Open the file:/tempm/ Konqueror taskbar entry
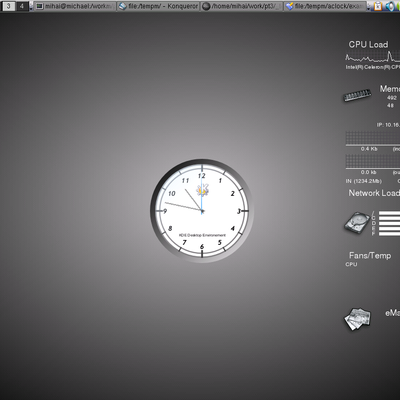400x400 pixels. [159, 6]
